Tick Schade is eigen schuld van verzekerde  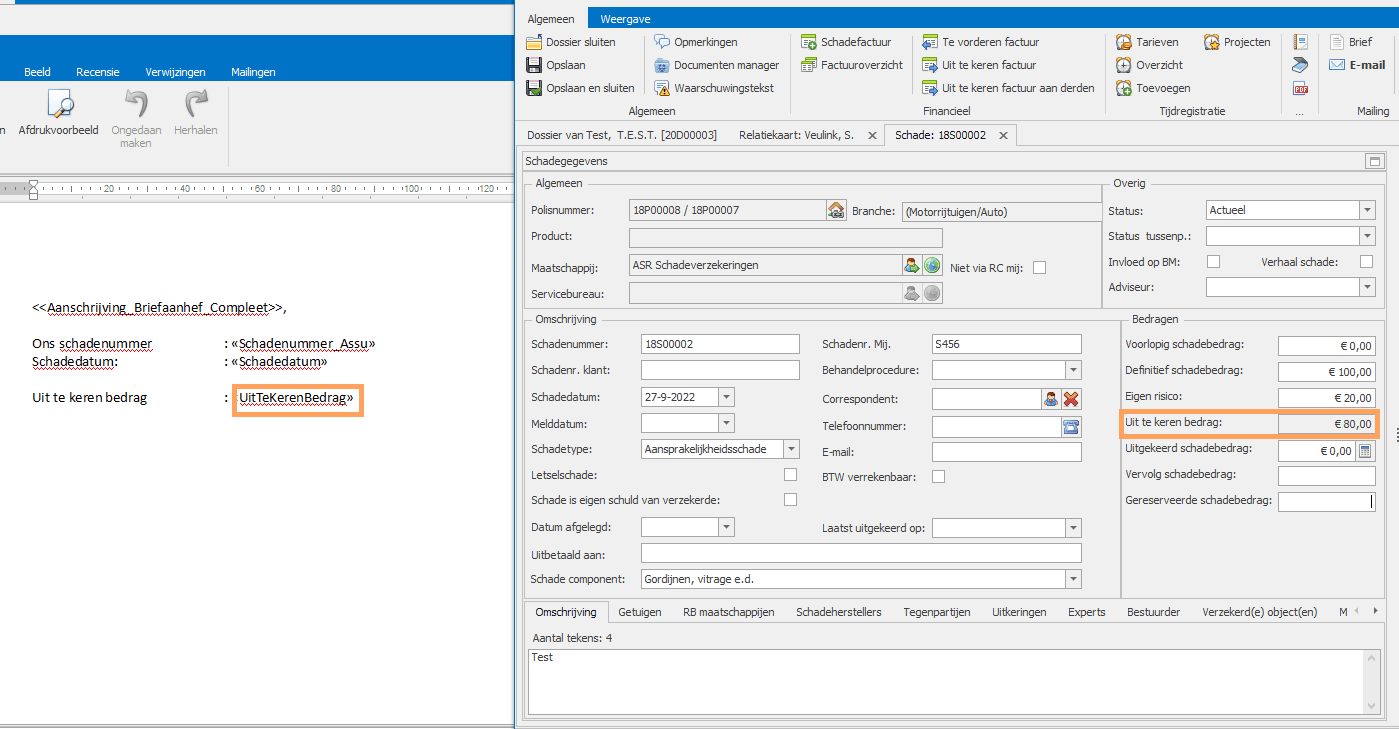[791, 499]
